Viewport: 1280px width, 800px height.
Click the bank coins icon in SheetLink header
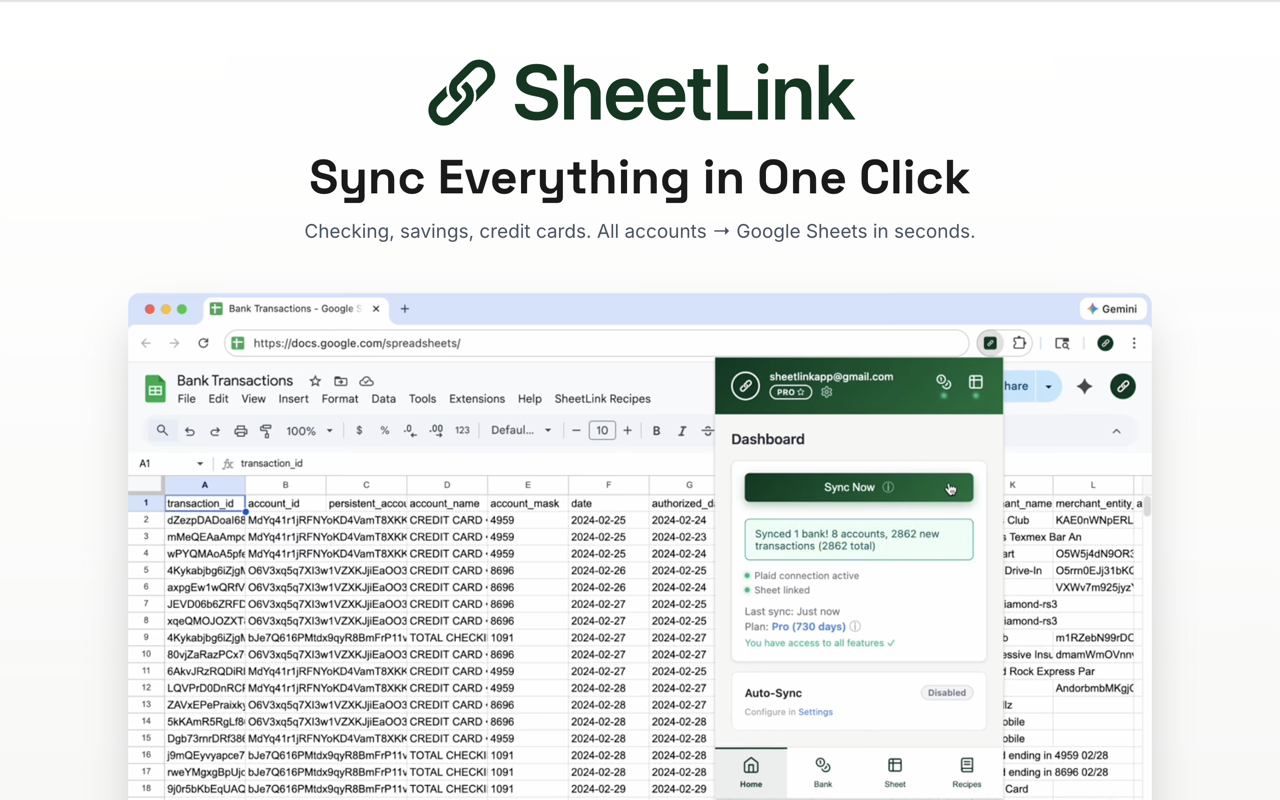(943, 382)
